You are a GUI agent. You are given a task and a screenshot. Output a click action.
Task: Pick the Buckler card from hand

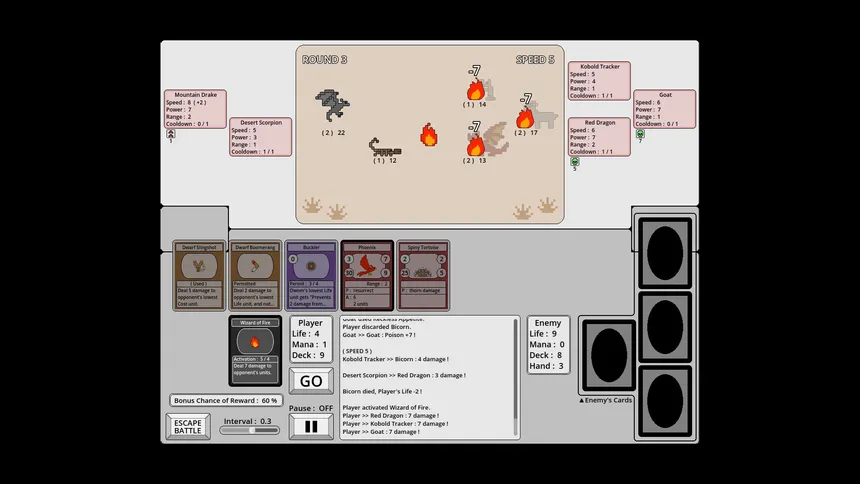click(x=311, y=275)
